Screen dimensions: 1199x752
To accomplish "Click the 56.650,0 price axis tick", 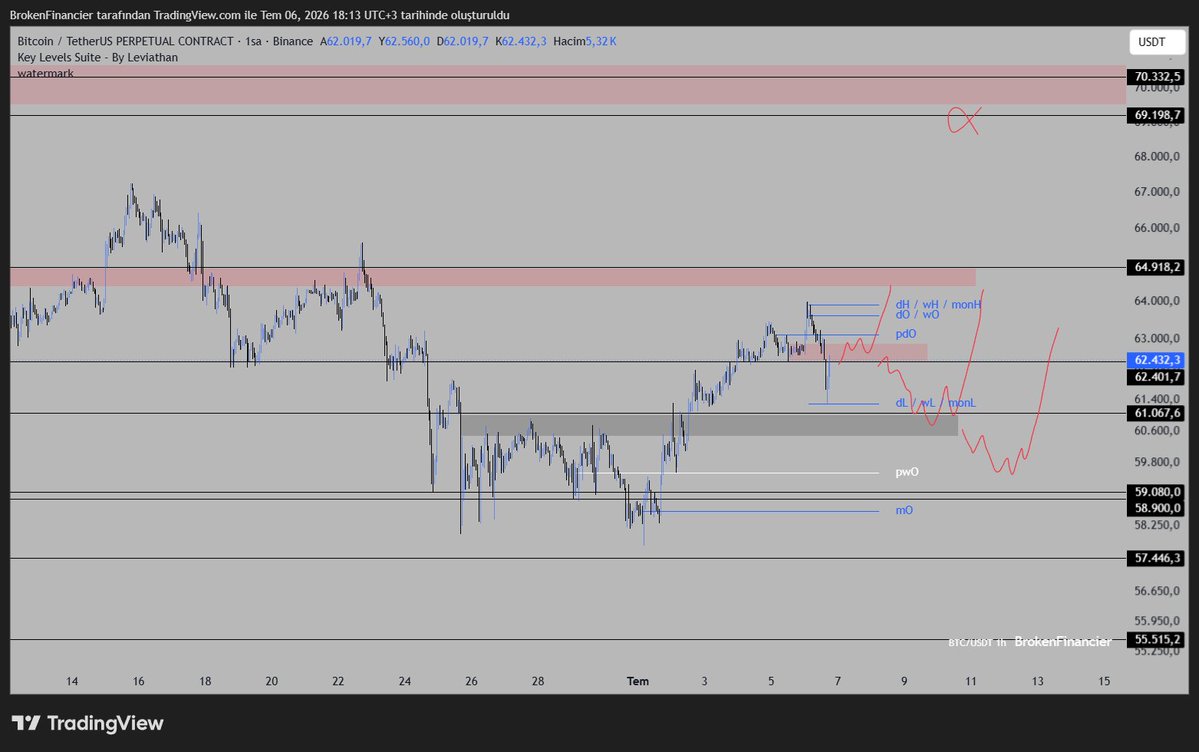I will coord(1157,591).
